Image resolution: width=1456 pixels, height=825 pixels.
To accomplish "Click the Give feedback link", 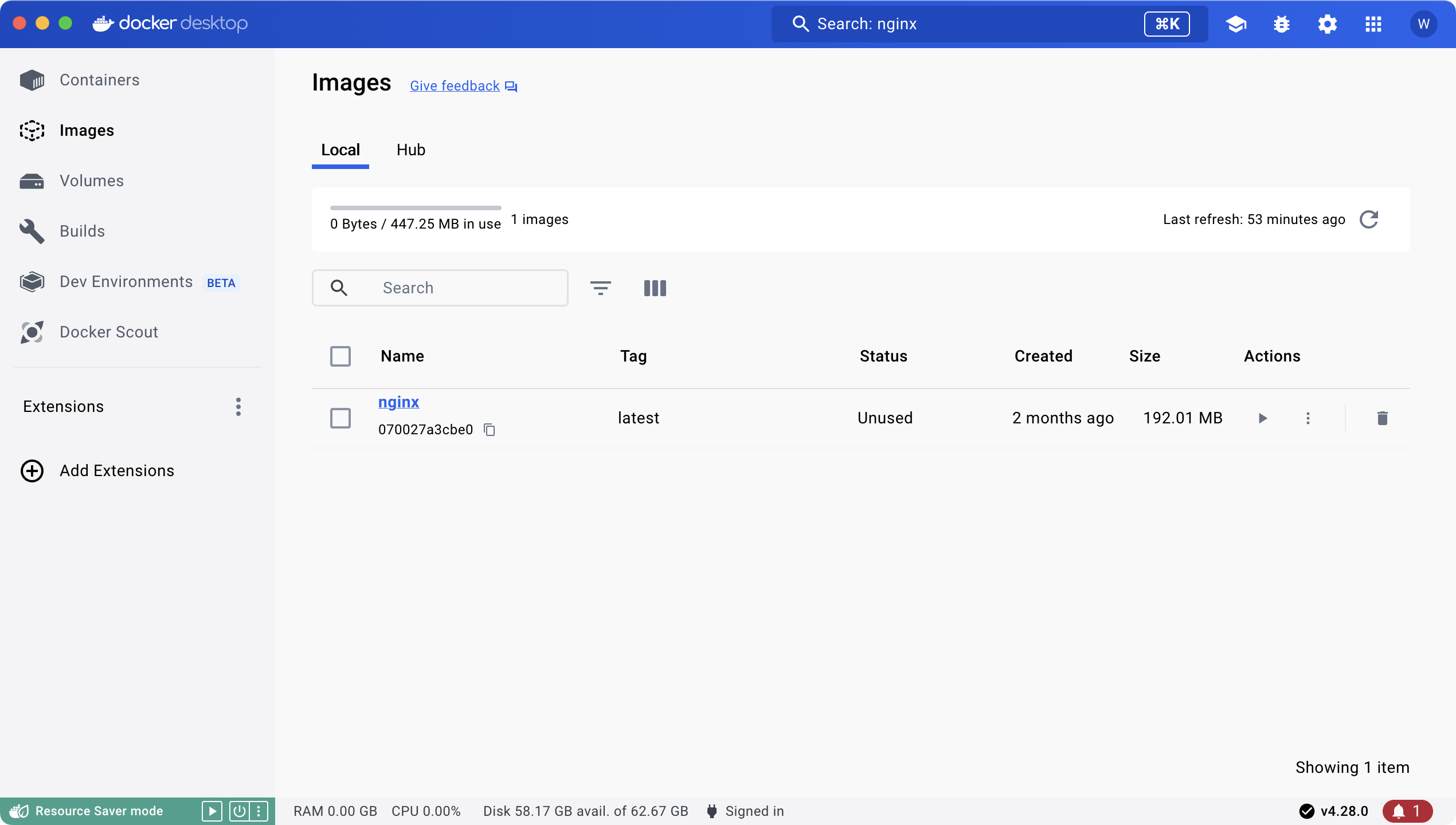I will pos(463,86).
